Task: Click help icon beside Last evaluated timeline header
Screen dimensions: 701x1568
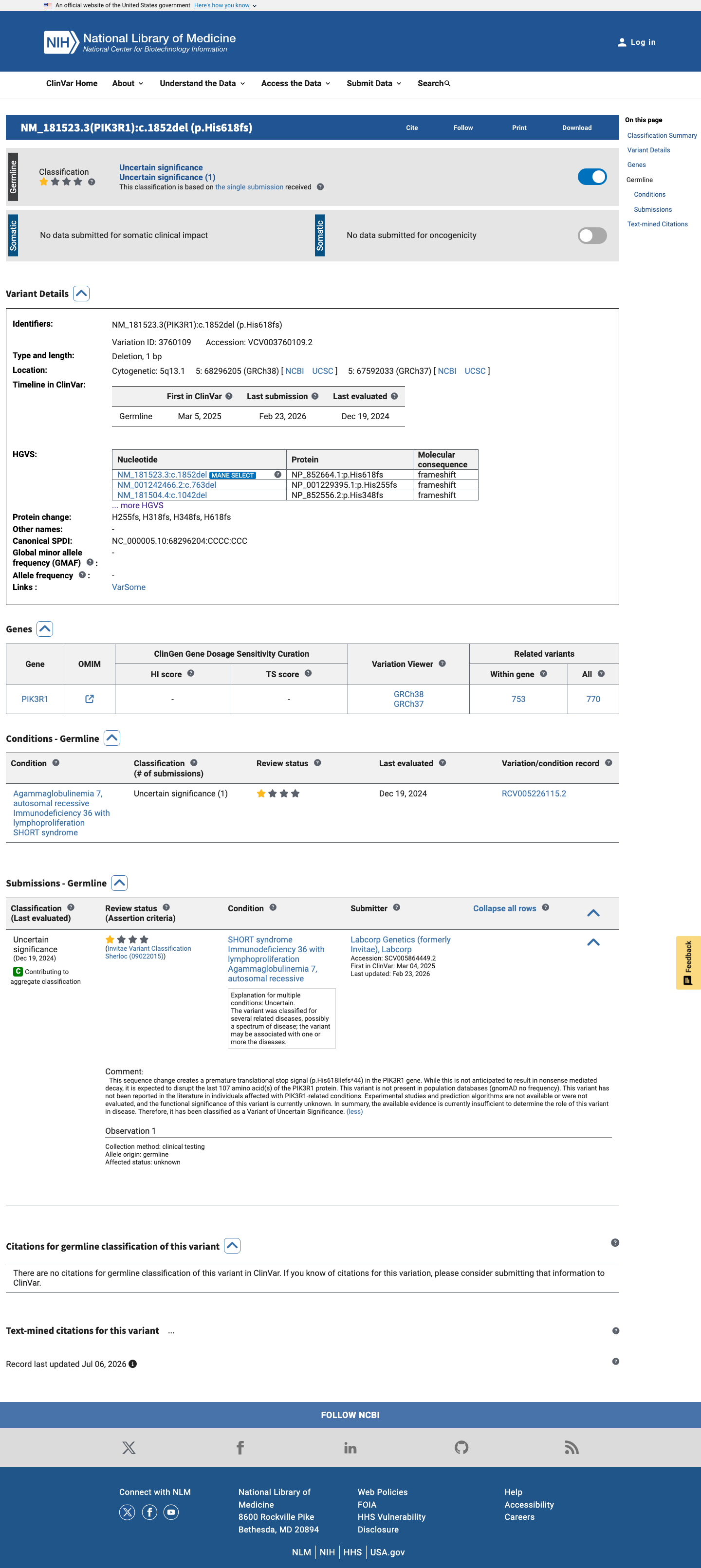Action: pyautogui.click(x=394, y=396)
